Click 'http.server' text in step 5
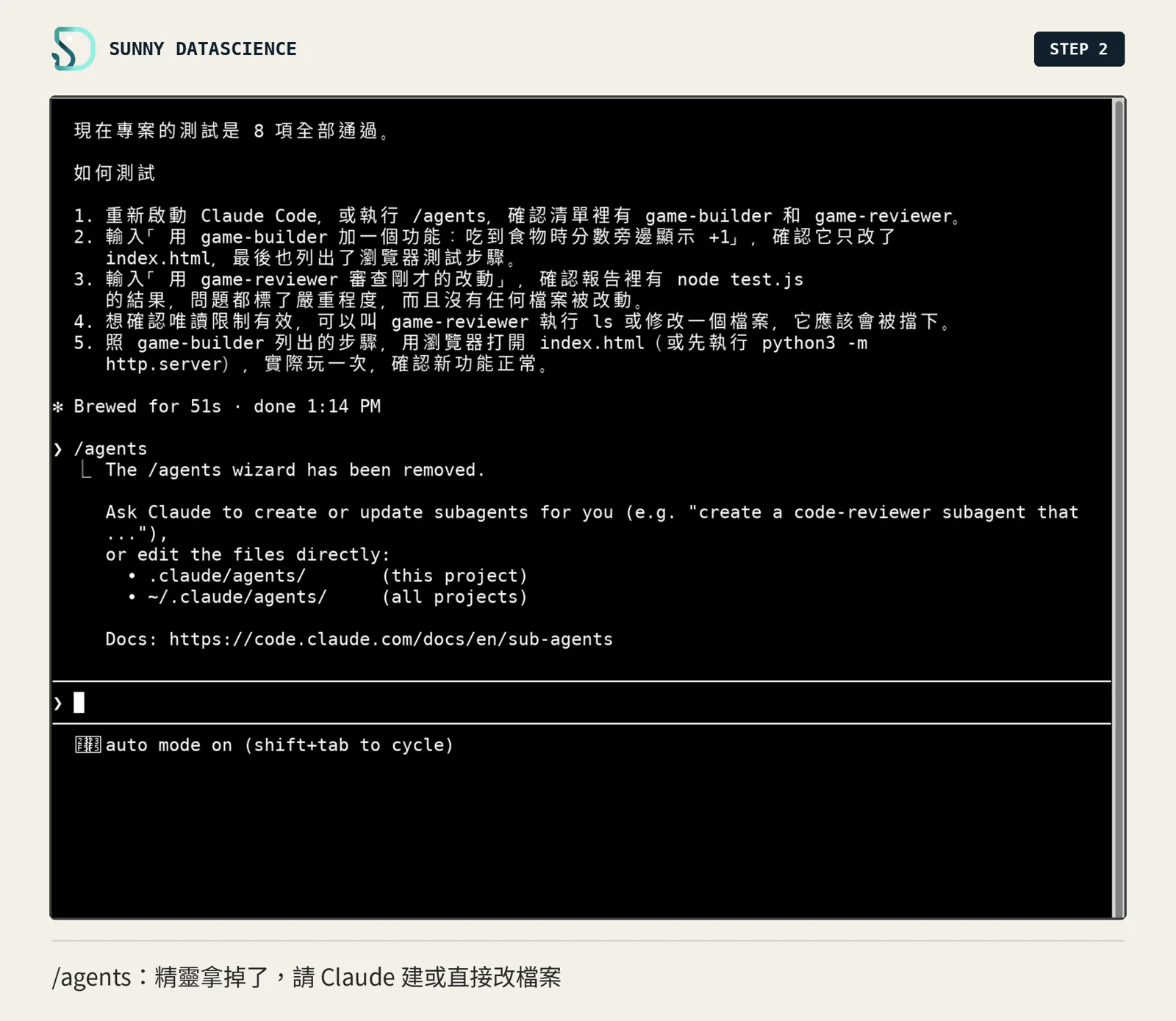The image size is (1176, 1021). pos(163,365)
